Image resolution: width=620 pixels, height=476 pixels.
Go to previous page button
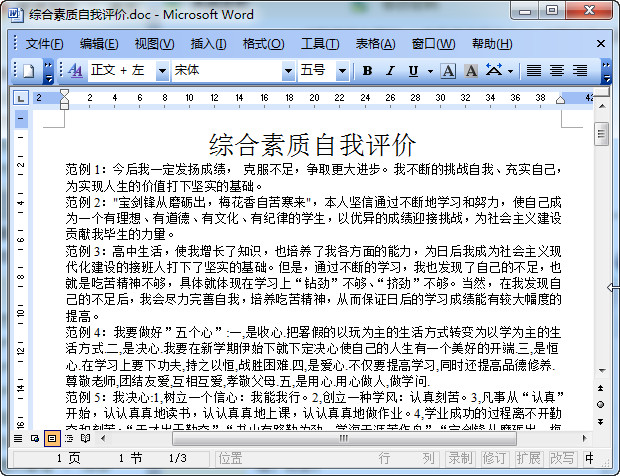click(x=601, y=388)
